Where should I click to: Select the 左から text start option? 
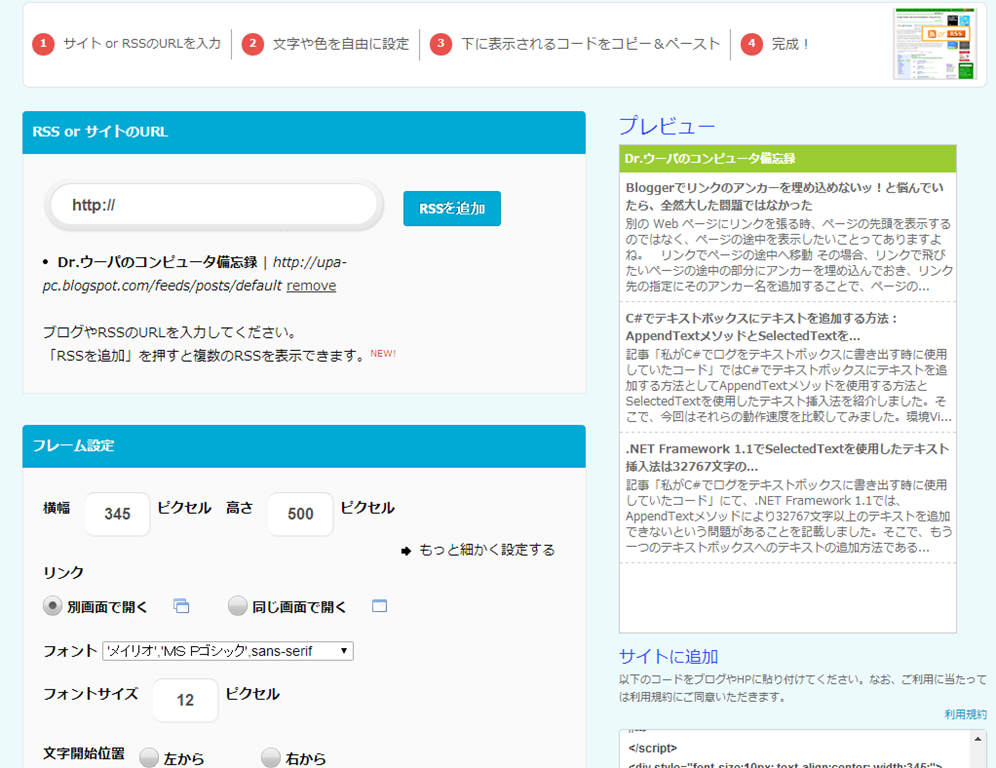148,758
